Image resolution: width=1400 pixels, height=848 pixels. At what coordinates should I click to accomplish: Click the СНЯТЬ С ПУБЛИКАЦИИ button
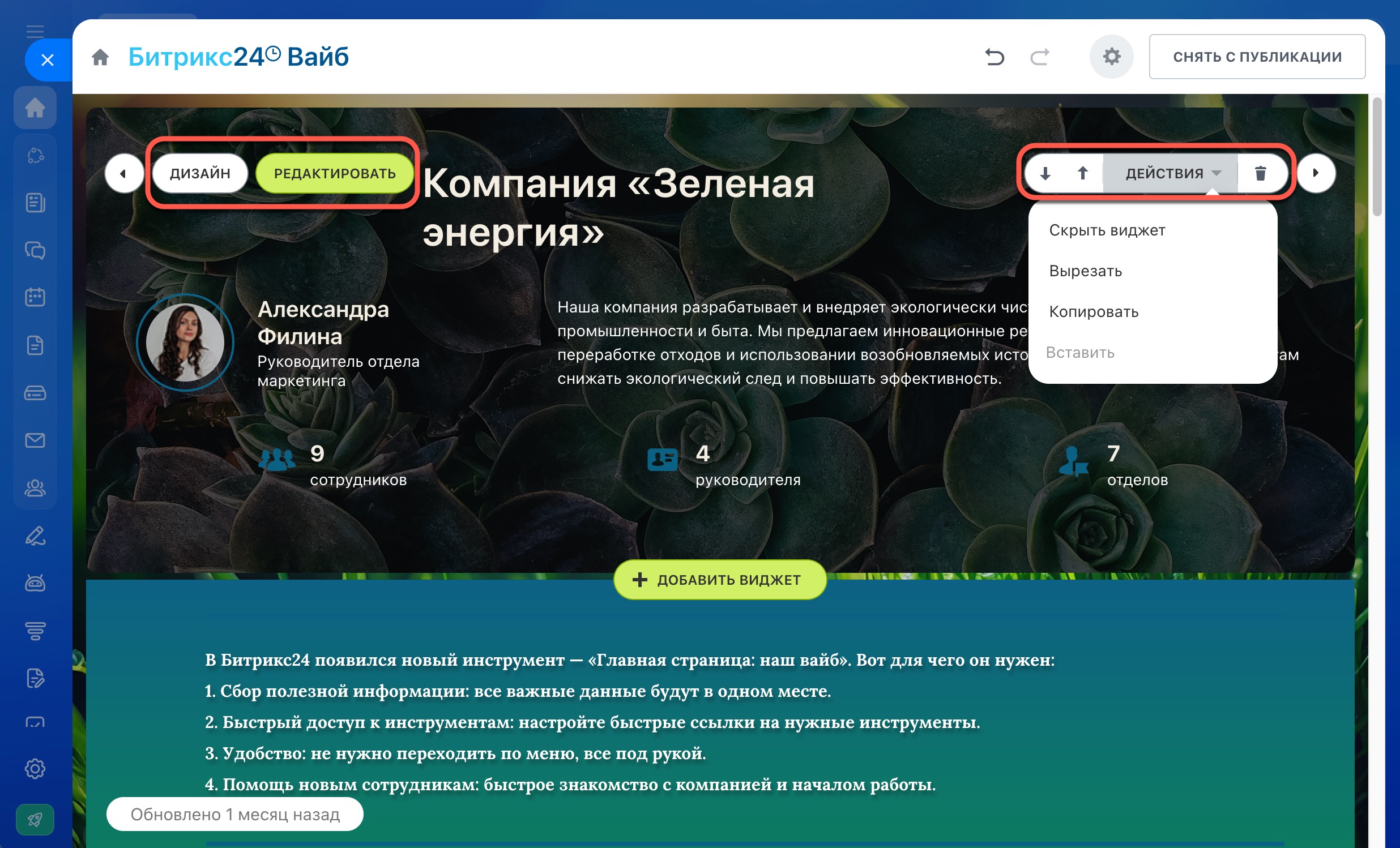(1257, 57)
